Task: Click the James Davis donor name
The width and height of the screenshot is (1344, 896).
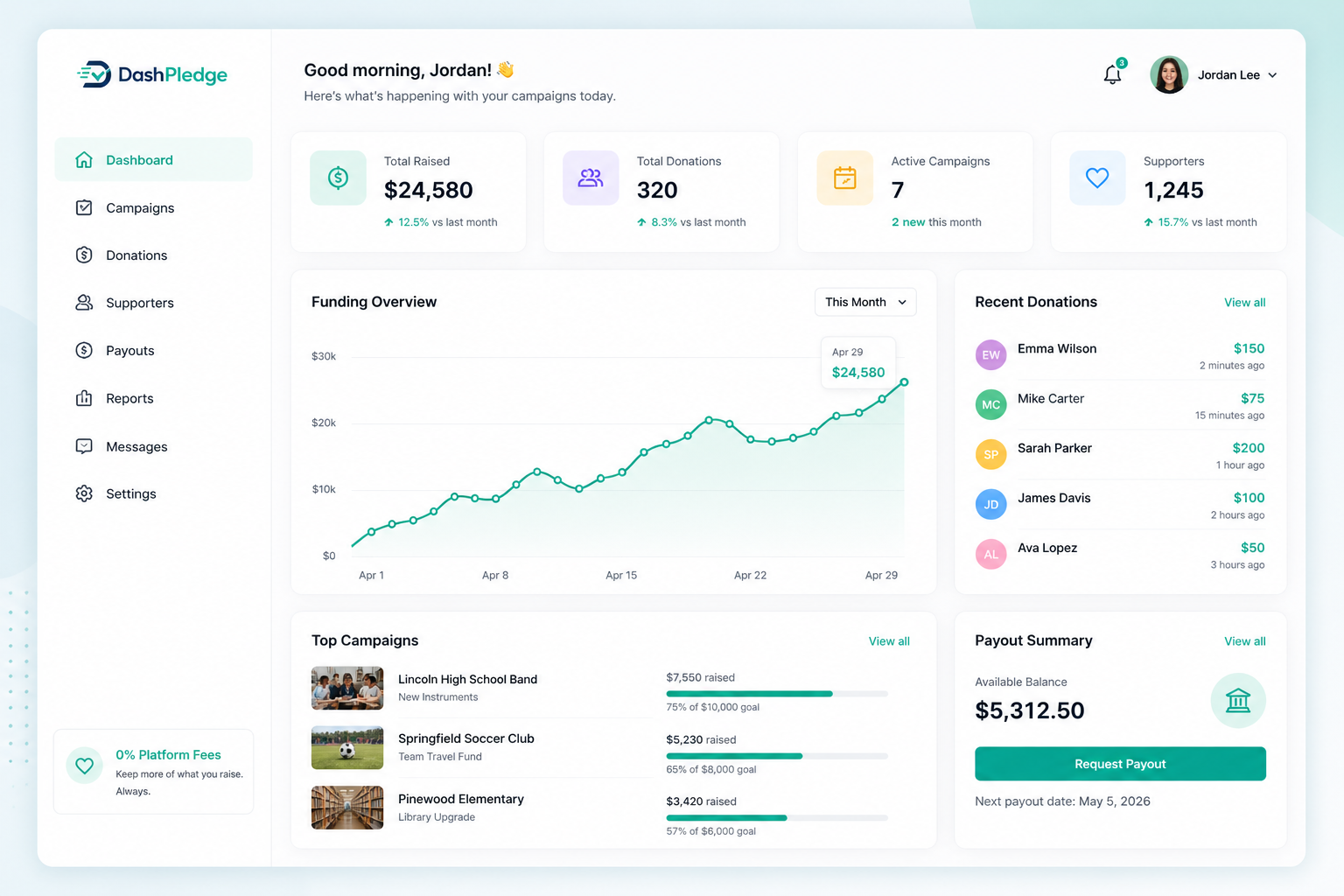Action: point(1054,498)
